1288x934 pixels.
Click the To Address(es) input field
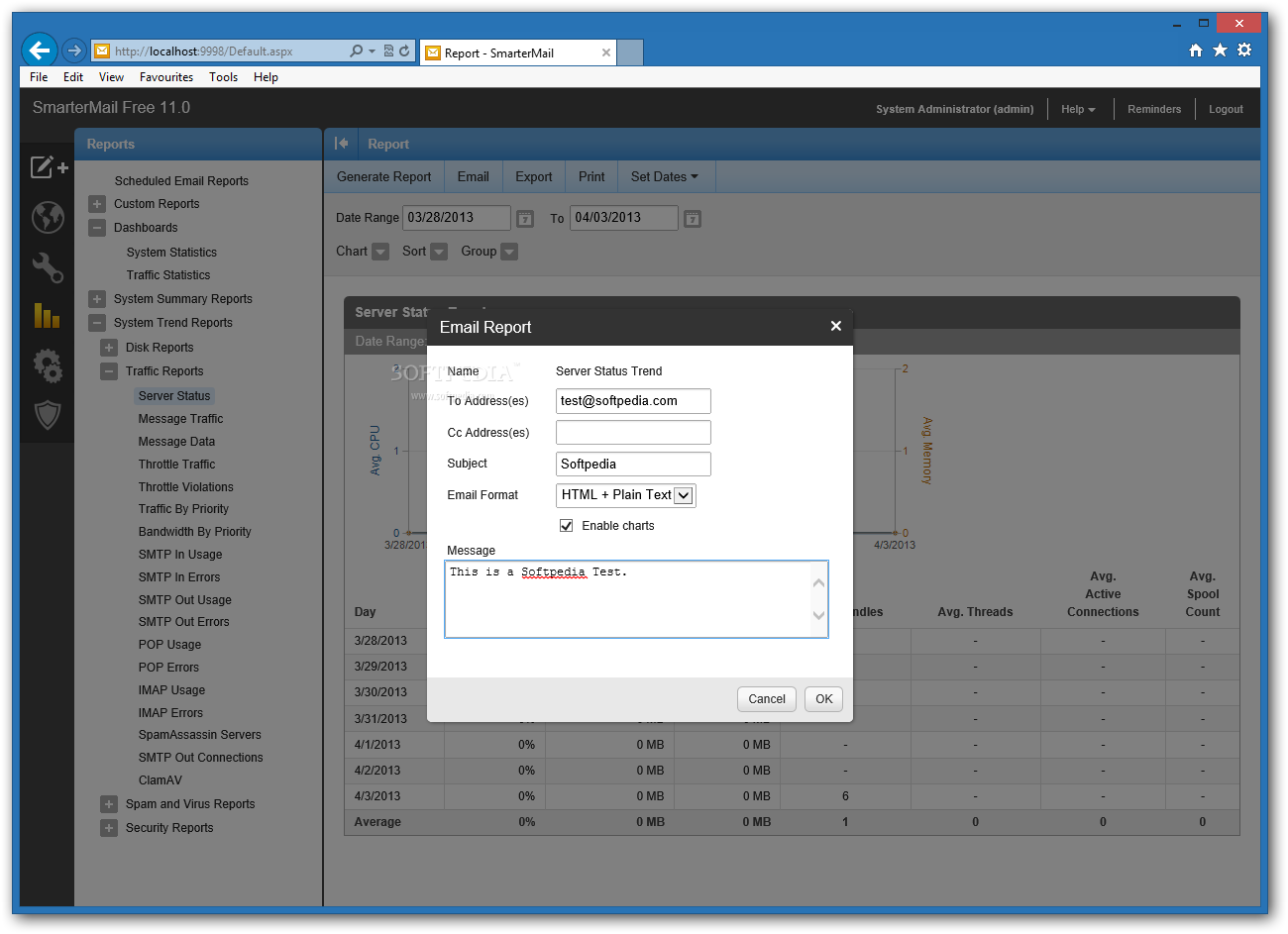tap(633, 401)
